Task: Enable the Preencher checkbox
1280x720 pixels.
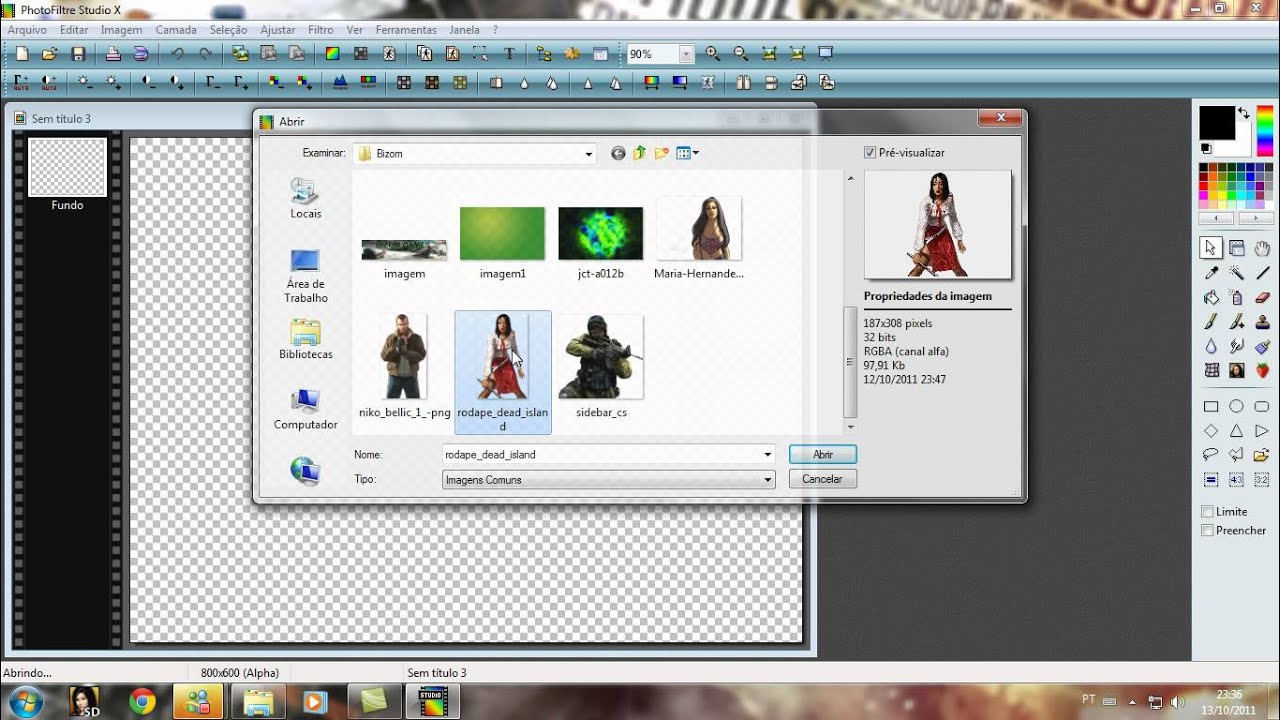Action: (1207, 530)
